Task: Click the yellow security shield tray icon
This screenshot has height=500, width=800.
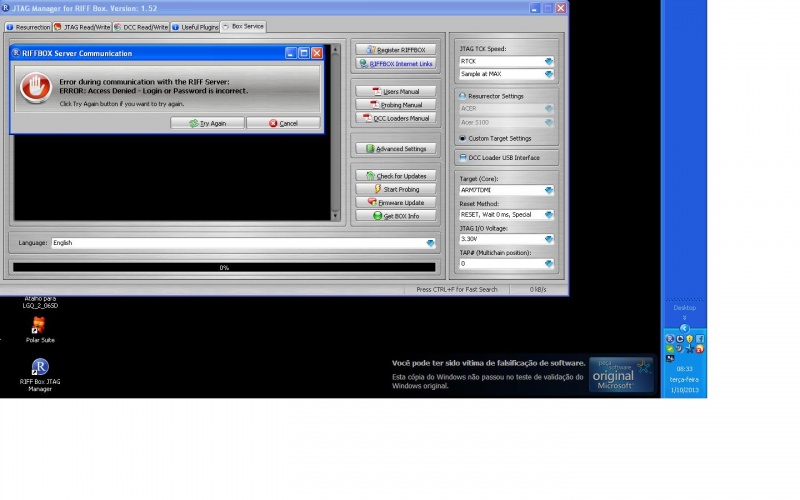Action: tap(690, 339)
